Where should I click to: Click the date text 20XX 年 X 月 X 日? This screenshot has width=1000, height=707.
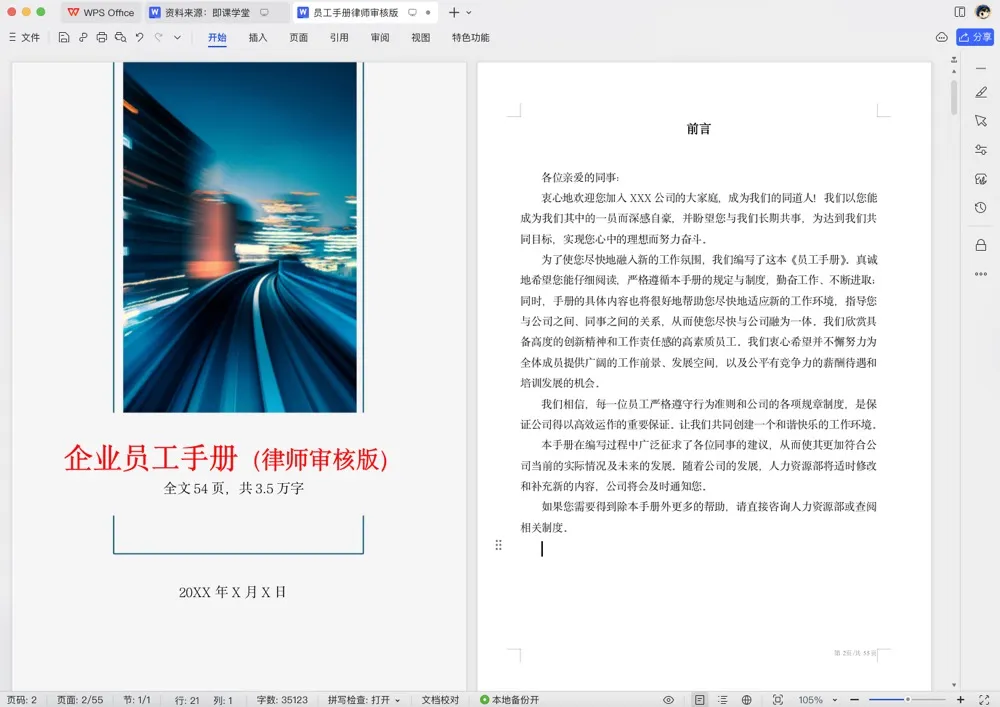[232, 592]
